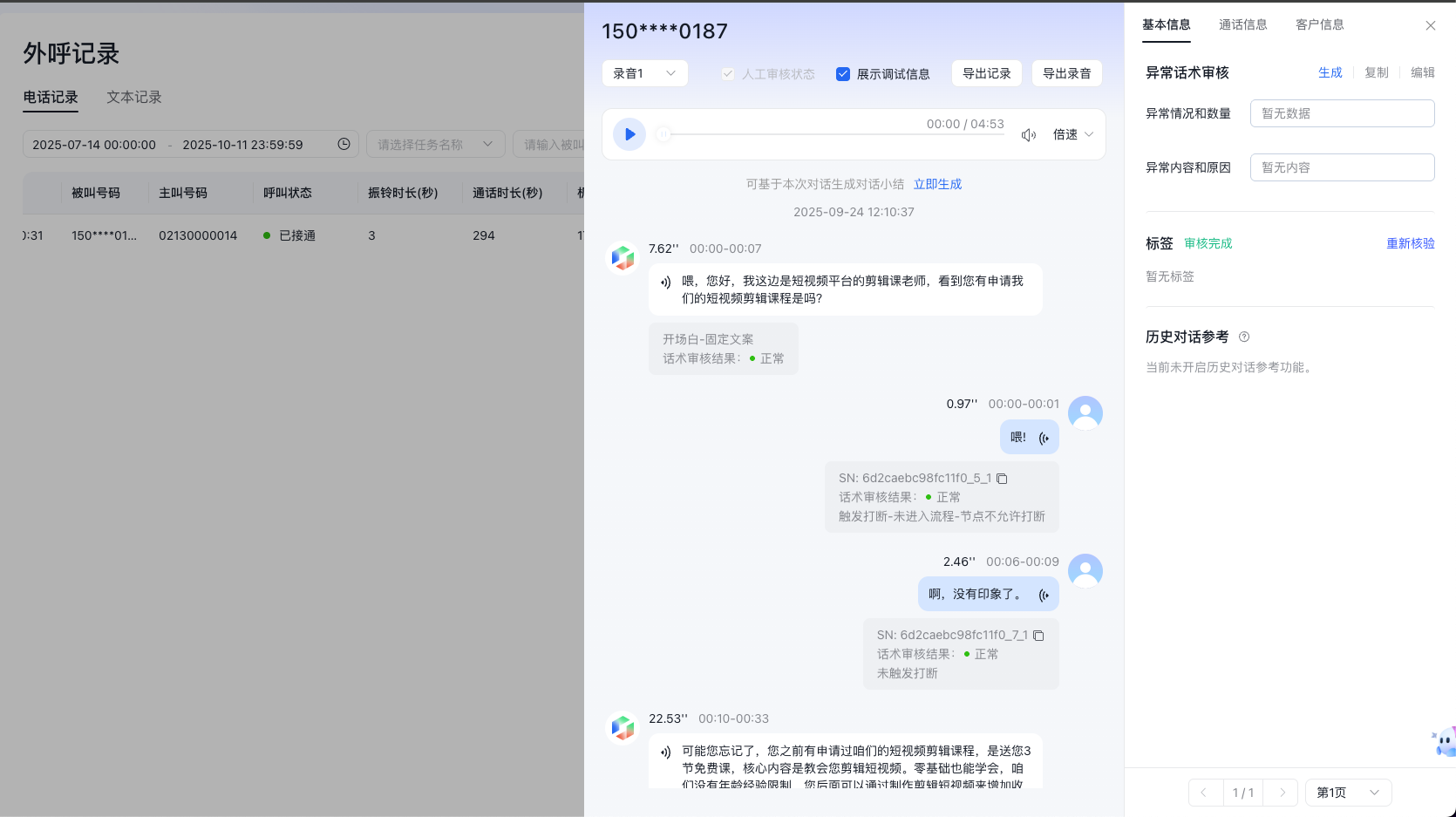Open the 录音1 recording dropdown
The width and height of the screenshot is (1456, 817).
[x=644, y=73]
